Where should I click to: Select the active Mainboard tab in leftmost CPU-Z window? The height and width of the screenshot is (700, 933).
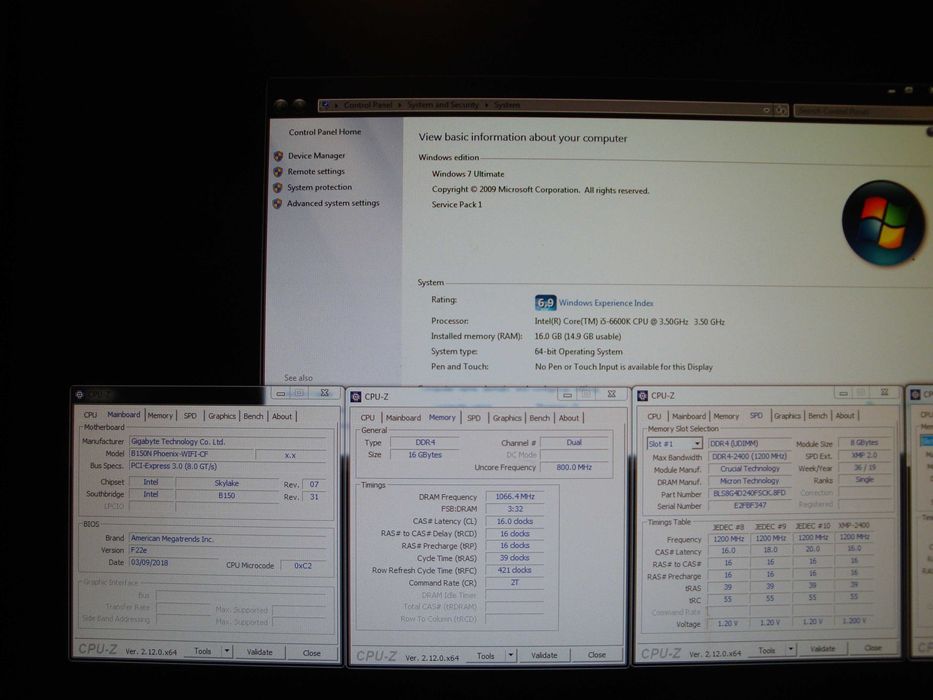tap(123, 415)
